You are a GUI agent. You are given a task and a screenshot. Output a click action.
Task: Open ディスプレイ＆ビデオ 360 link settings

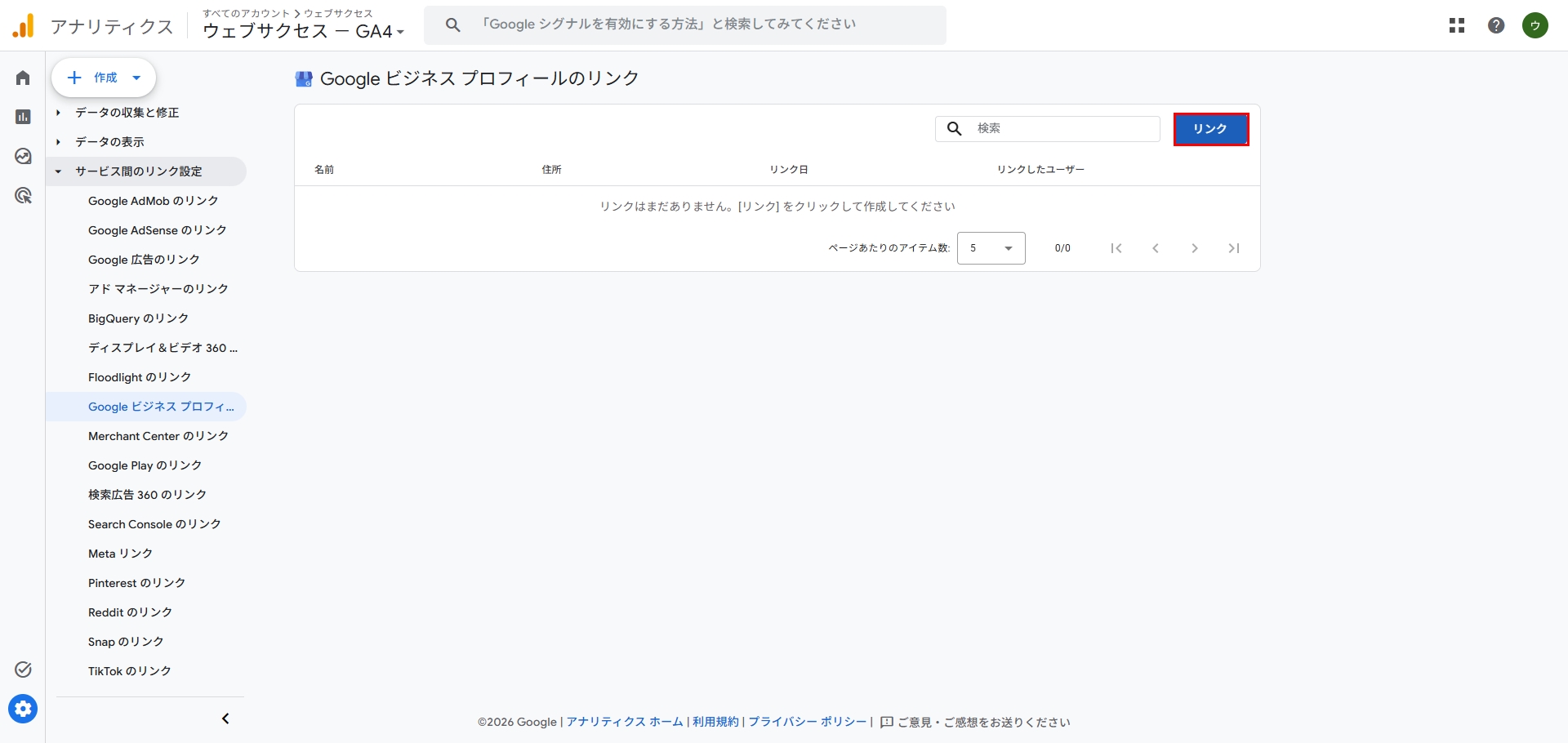163,348
